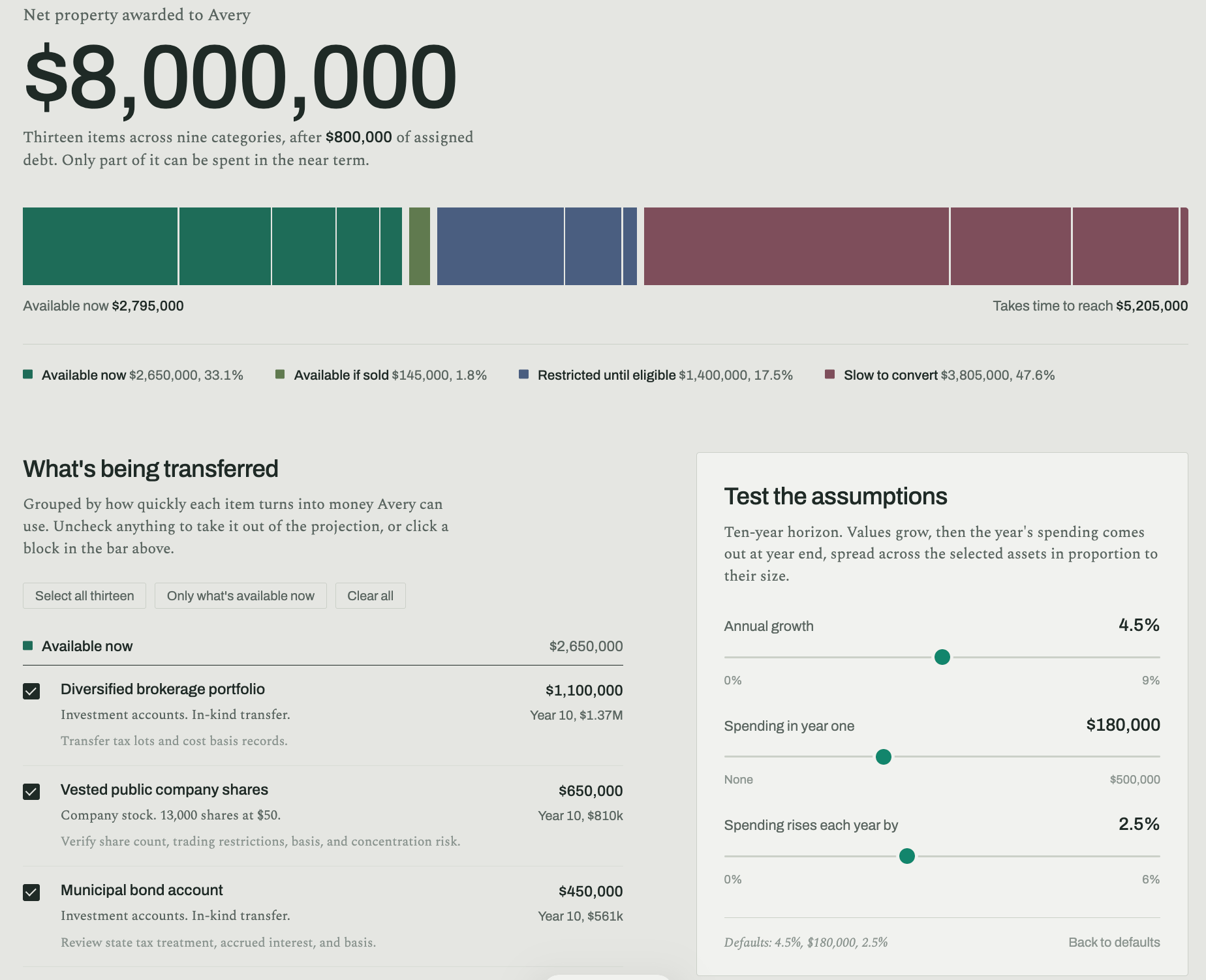Viewport: 1206px width, 980px height.
Task: Click the olive Available if sold legend swatch
Action: (x=280, y=375)
